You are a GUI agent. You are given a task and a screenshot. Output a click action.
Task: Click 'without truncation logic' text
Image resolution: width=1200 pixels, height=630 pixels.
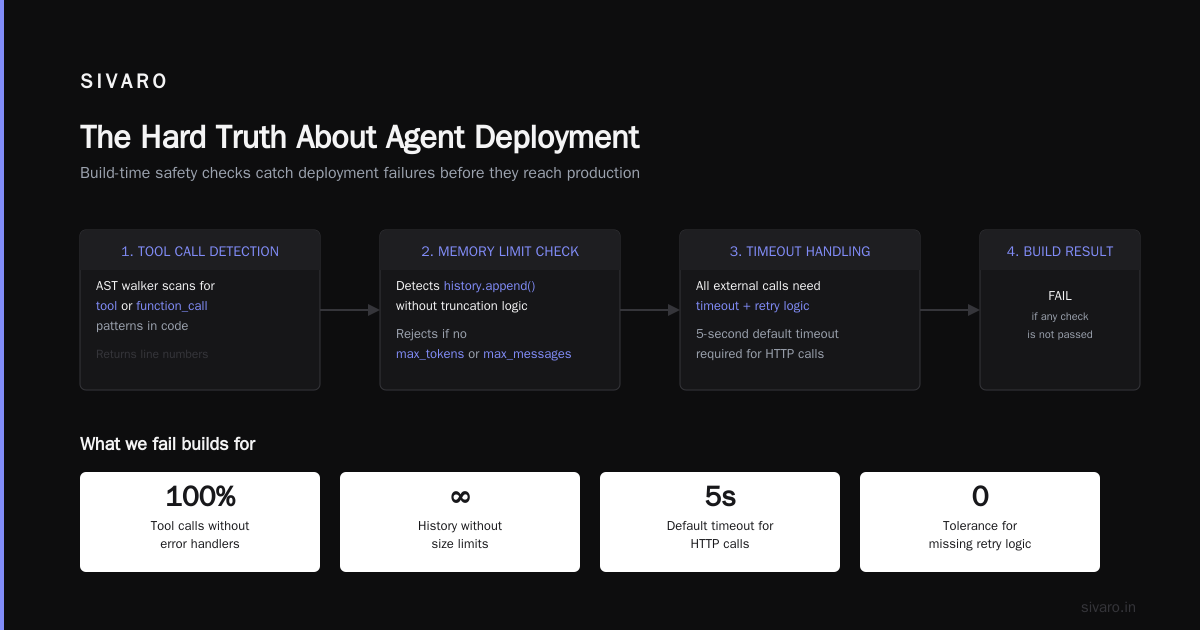click(462, 306)
